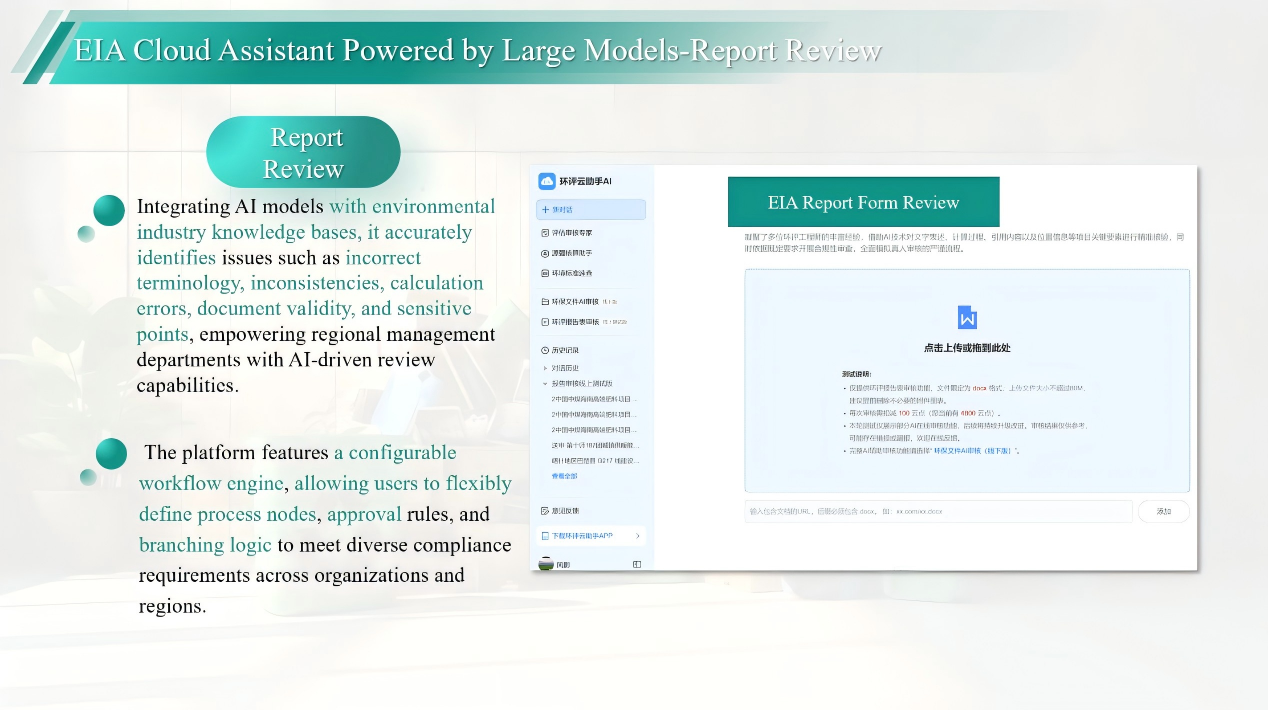Image resolution: width=1268 pixels, height=710 pixels.
Task: Start a new conversation with the plus button
Action: point(546,210)
